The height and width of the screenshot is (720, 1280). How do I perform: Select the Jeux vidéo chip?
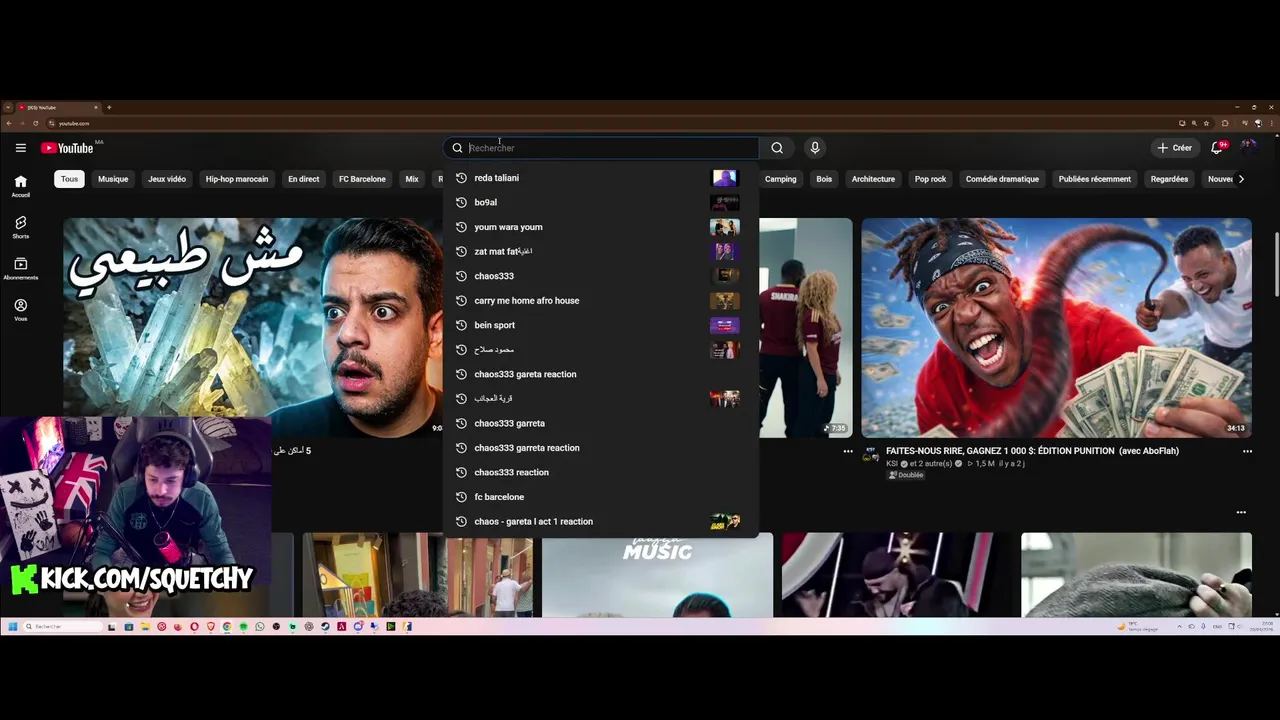167,179
